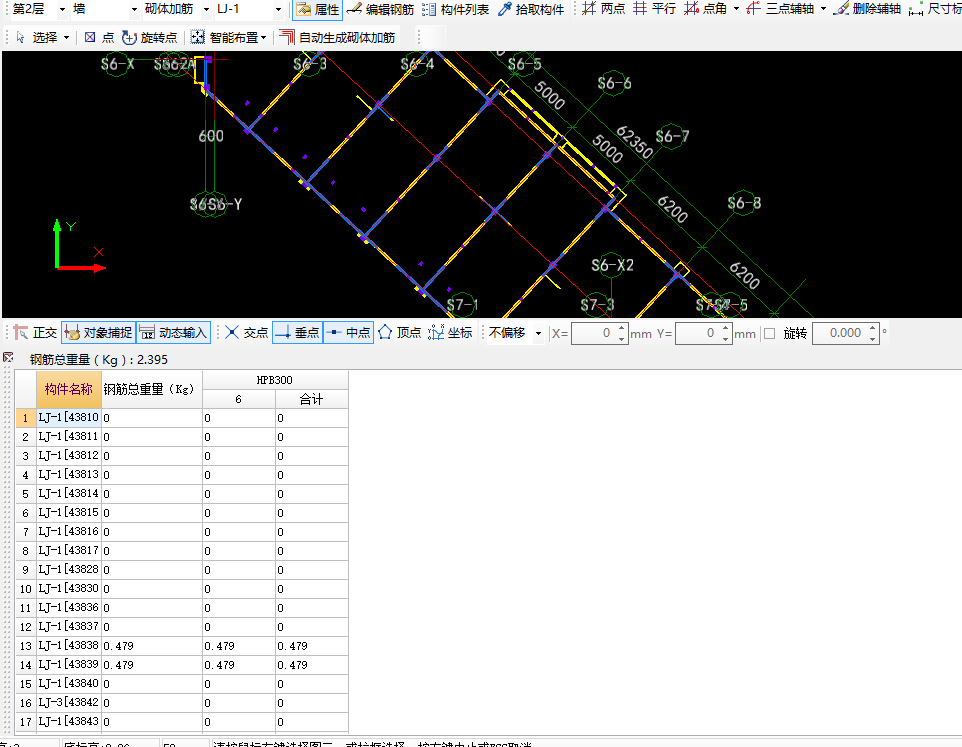
Task: Activate the 拾取构件 pick component tool
Action: tap(531, 9)
